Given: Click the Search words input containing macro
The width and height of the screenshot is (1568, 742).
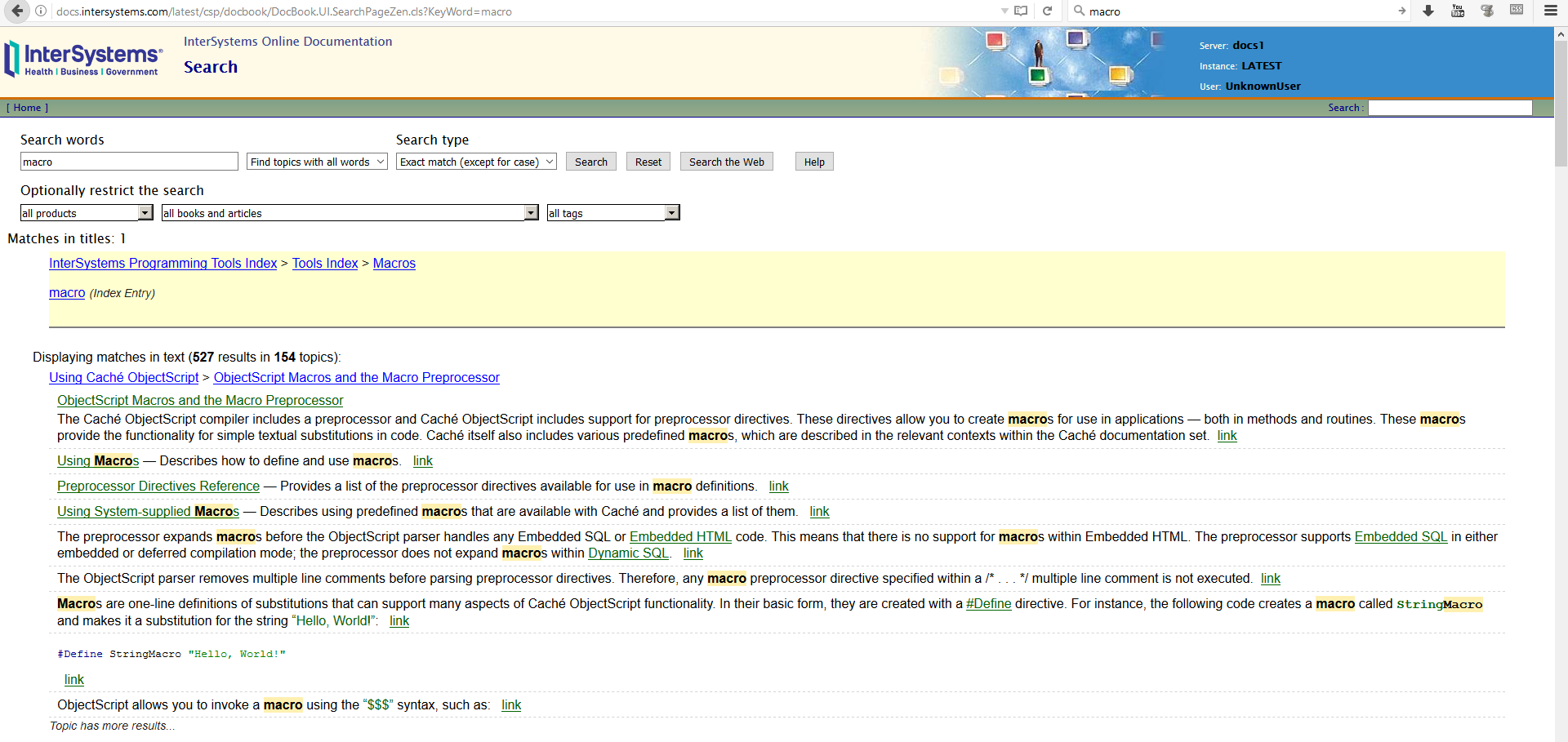Looking at the screenshot, I should (129, 162).
